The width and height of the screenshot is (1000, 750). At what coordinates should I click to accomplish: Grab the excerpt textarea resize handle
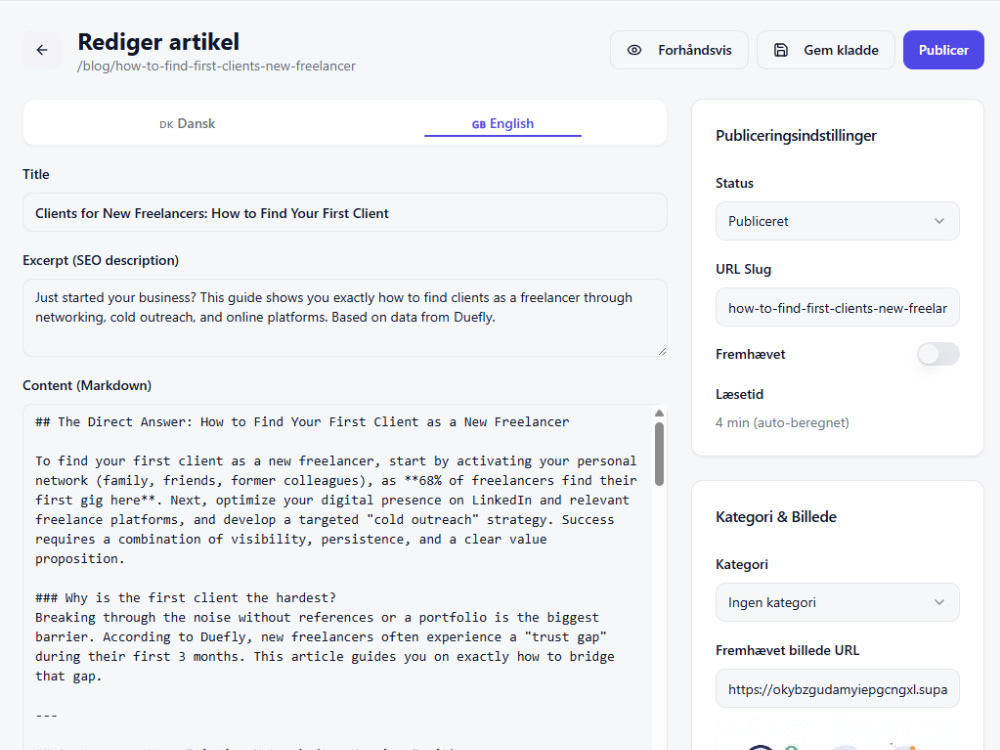[662, 351]
